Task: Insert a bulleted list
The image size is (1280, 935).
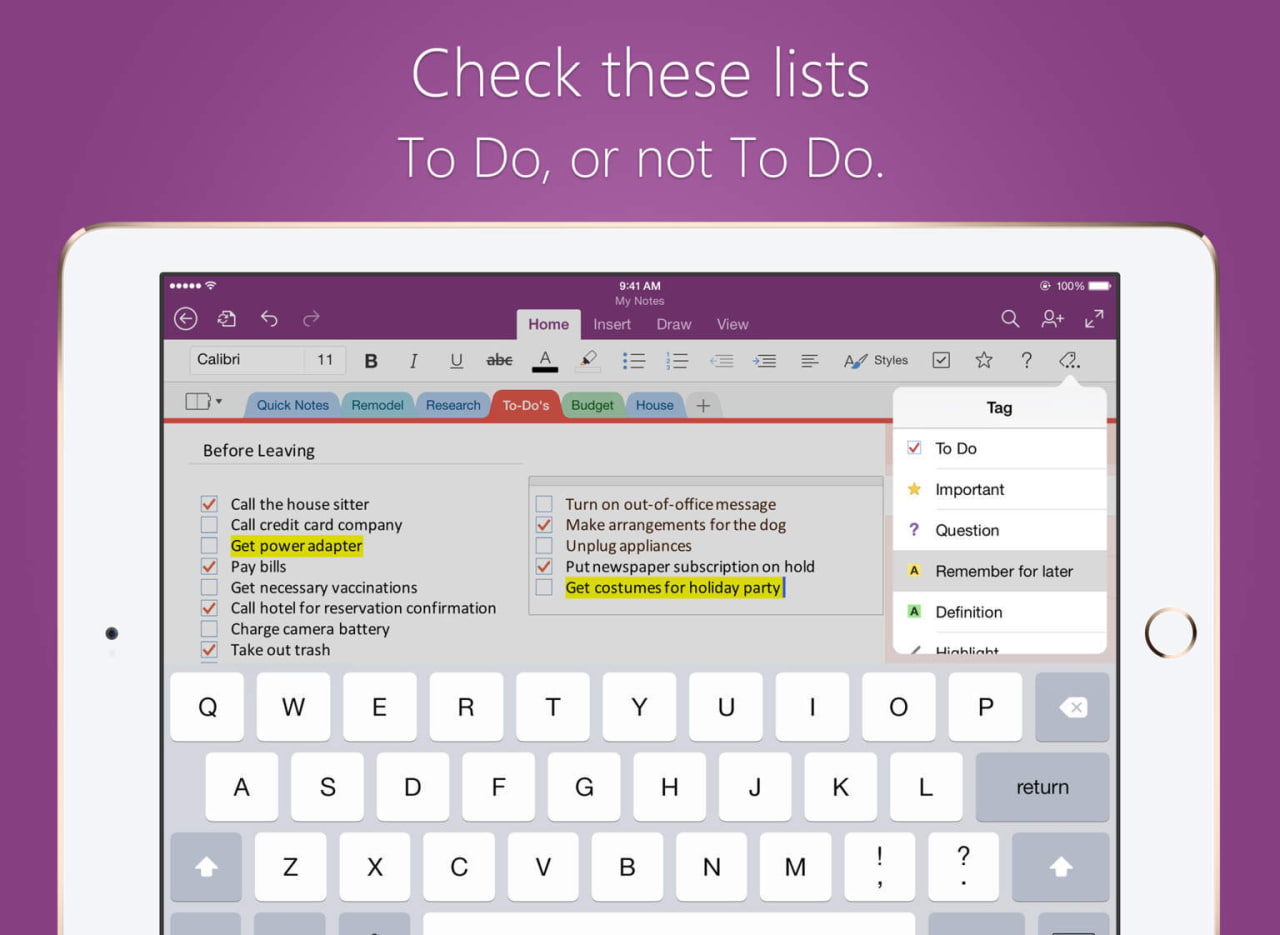Action: (x=633, y=361)
